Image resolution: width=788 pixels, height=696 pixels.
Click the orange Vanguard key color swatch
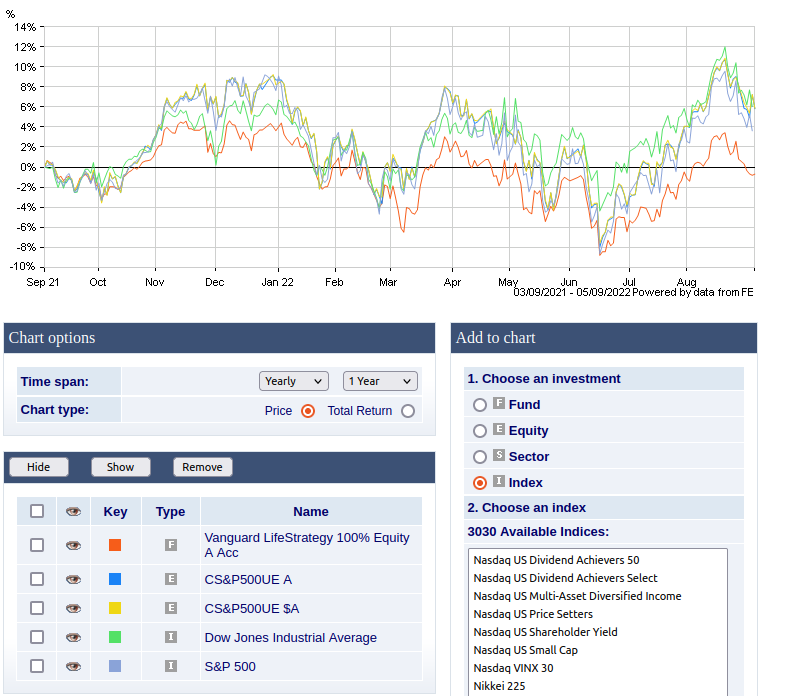[115, 545]
